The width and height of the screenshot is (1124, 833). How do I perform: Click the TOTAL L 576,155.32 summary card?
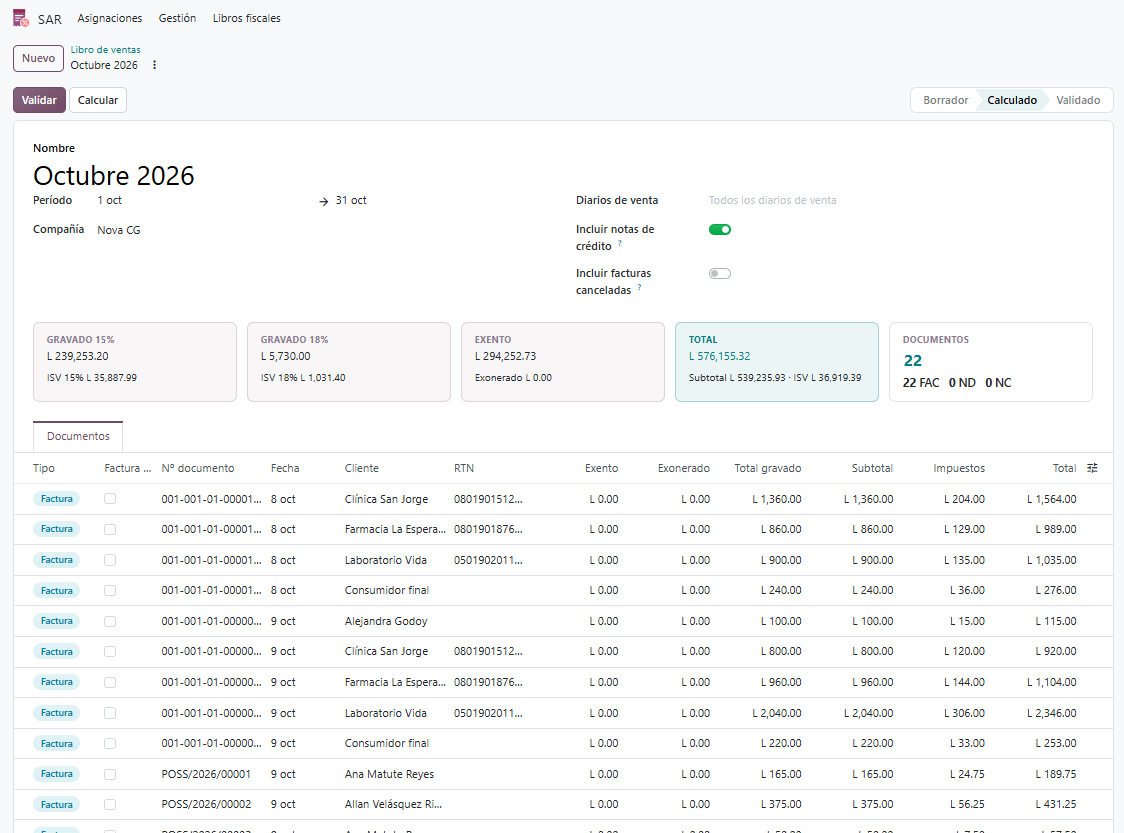click(776, 362)
